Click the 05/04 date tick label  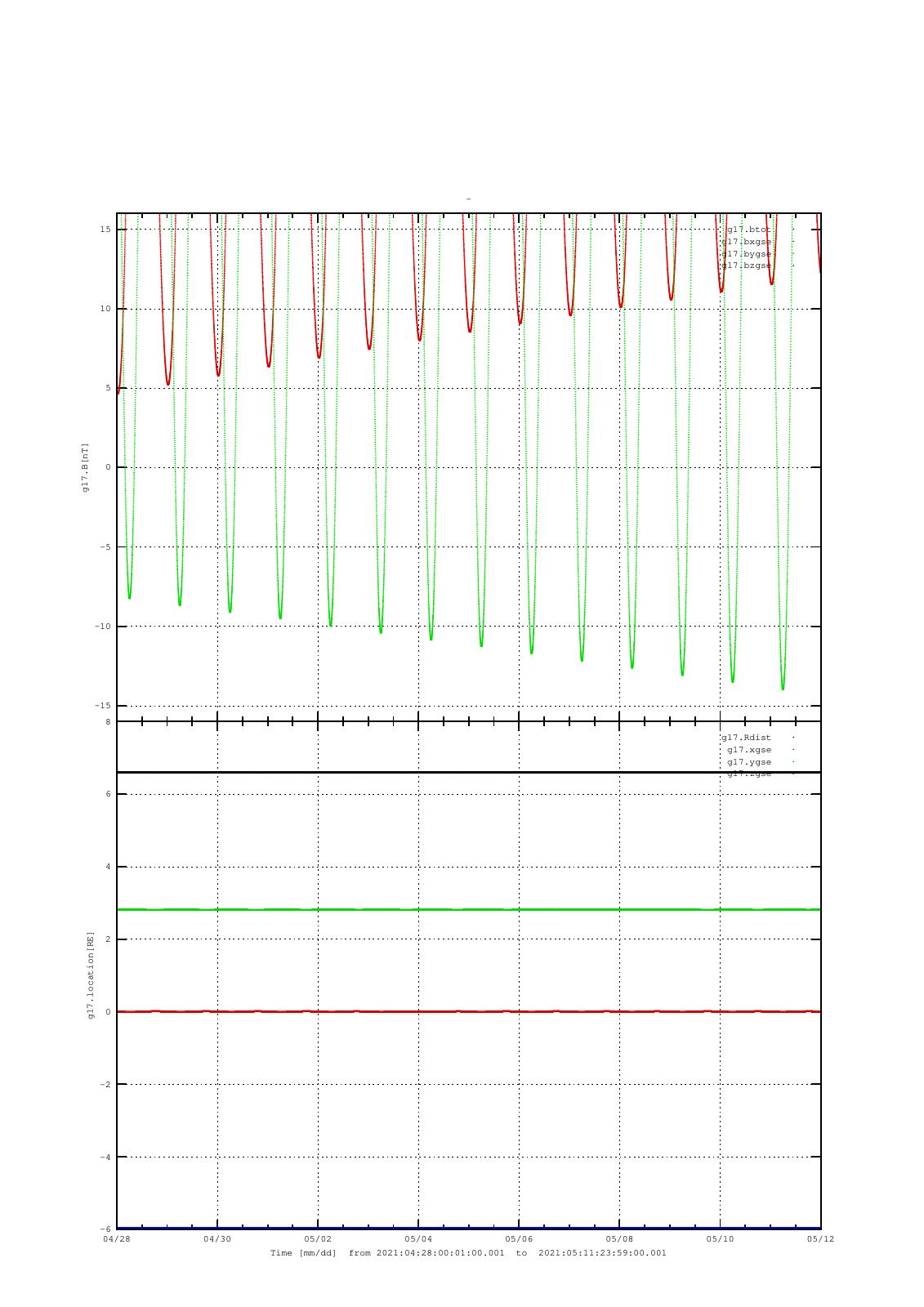418,1239
